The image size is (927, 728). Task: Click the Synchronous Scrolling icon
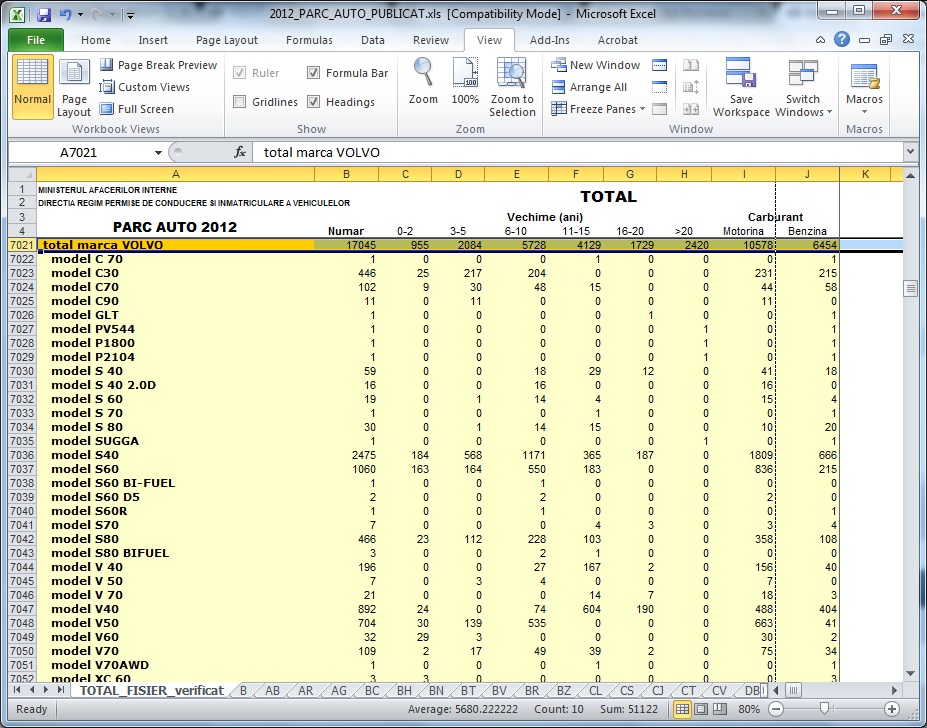691,87
